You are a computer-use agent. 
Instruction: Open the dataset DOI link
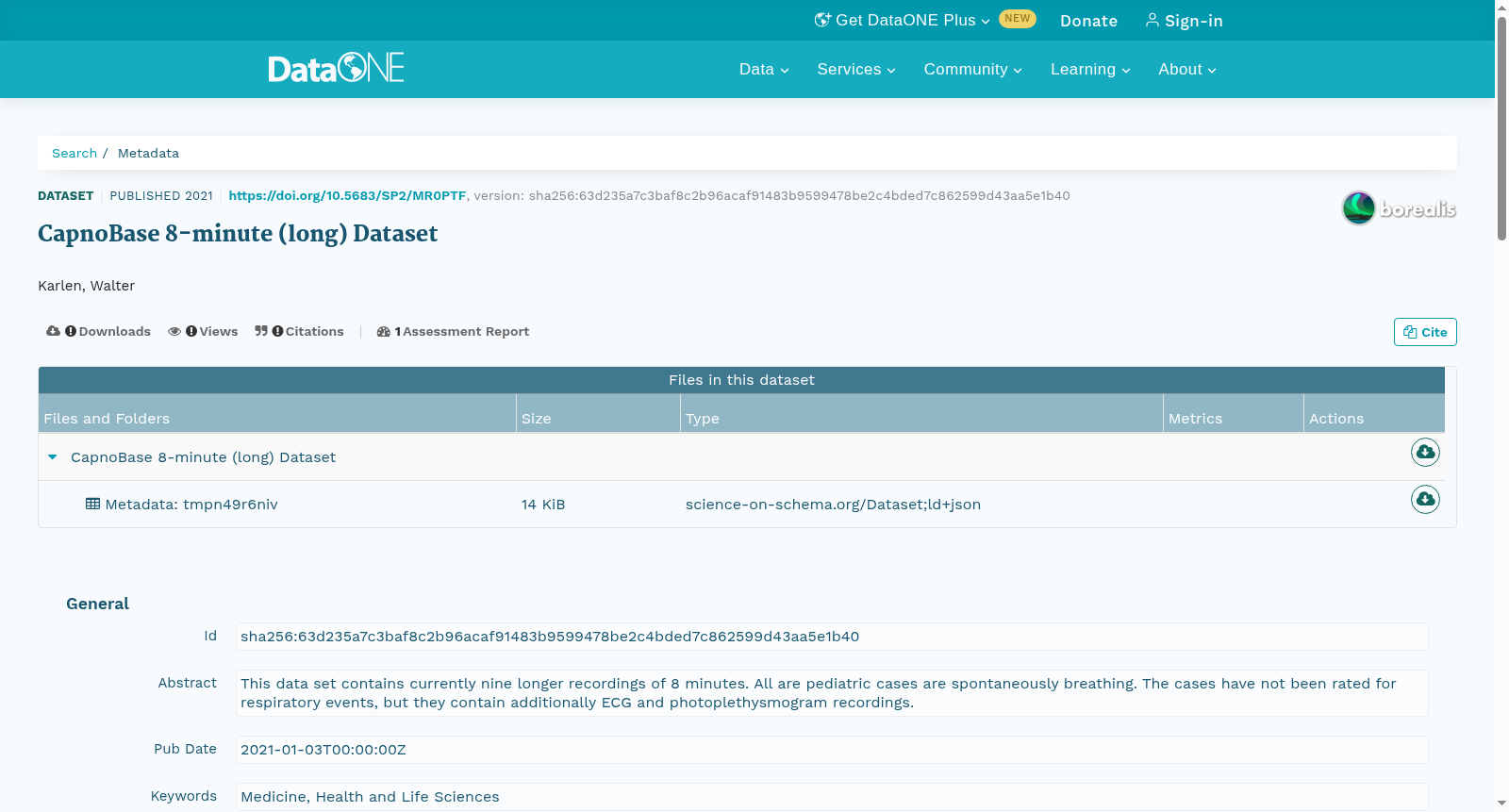coord(347,195)
